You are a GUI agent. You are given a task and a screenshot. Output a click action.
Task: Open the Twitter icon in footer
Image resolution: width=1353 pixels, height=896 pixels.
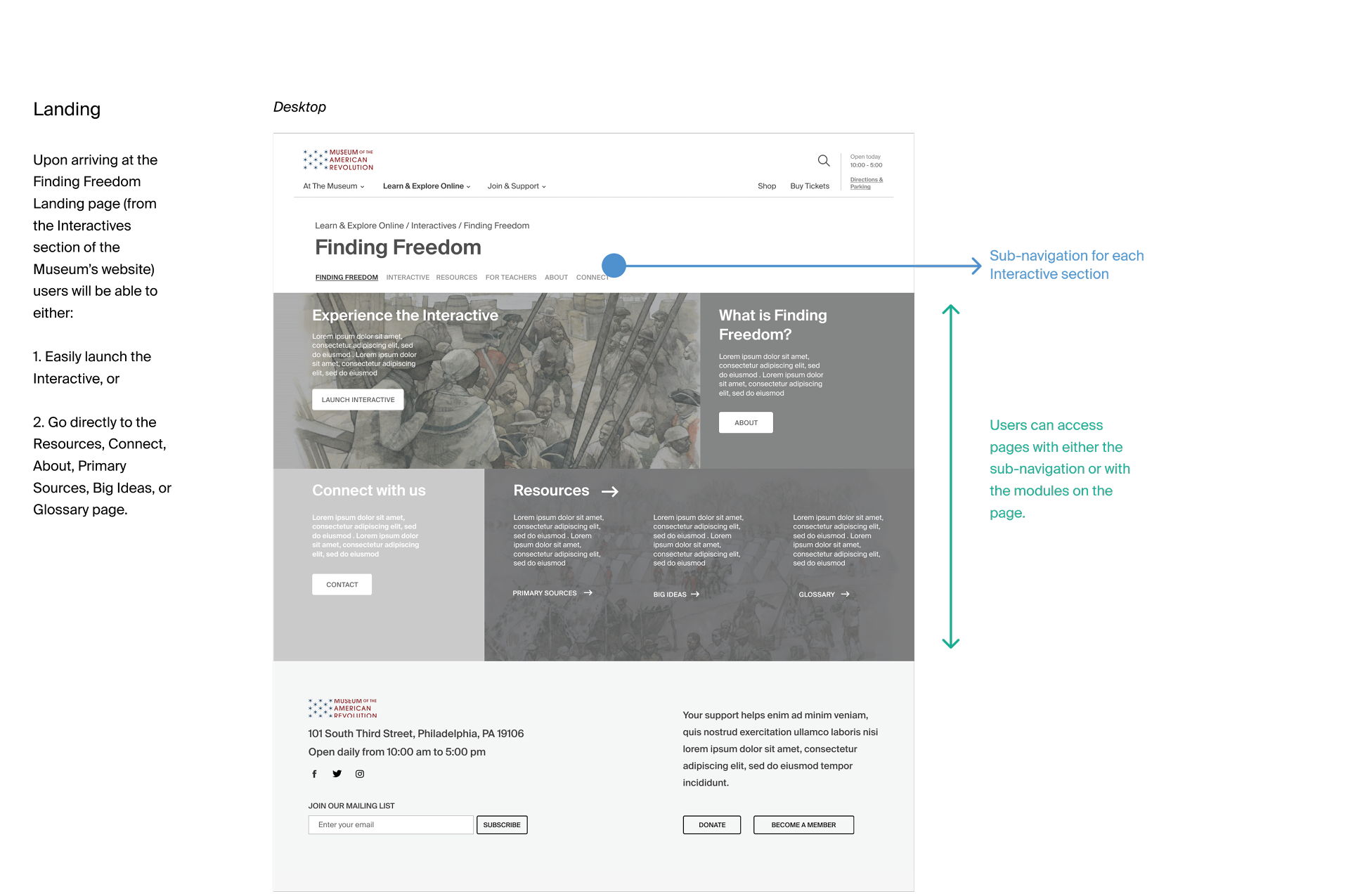point(337,774)
